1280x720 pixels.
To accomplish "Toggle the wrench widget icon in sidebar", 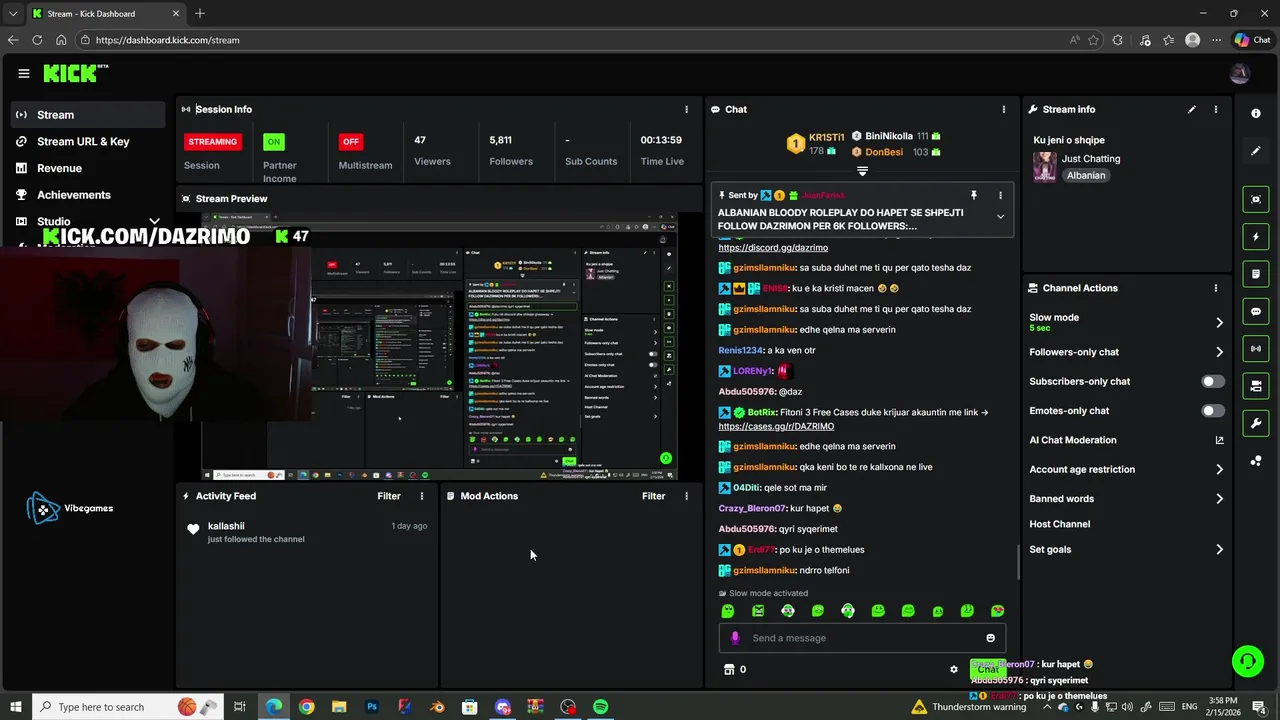I will tap(1256, 423).
